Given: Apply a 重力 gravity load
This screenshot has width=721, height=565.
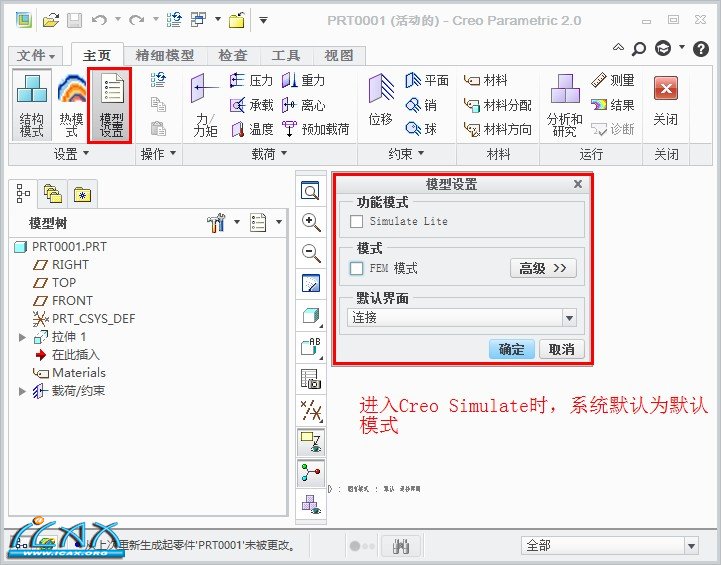Looking at the screenshot, I should pos(303,80).
